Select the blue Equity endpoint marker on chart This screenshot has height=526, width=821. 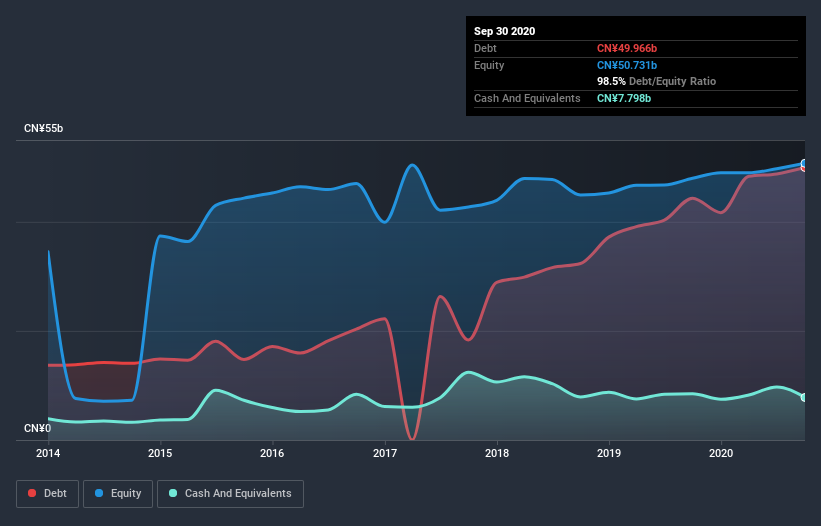click(803, 163)
